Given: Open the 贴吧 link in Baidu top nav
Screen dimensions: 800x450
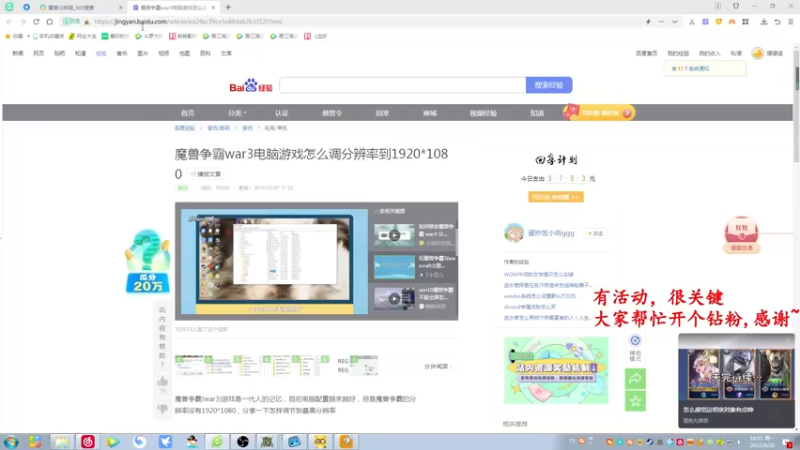Looking at the screenshot, I should pyautogui.click(x=59, y=53).
